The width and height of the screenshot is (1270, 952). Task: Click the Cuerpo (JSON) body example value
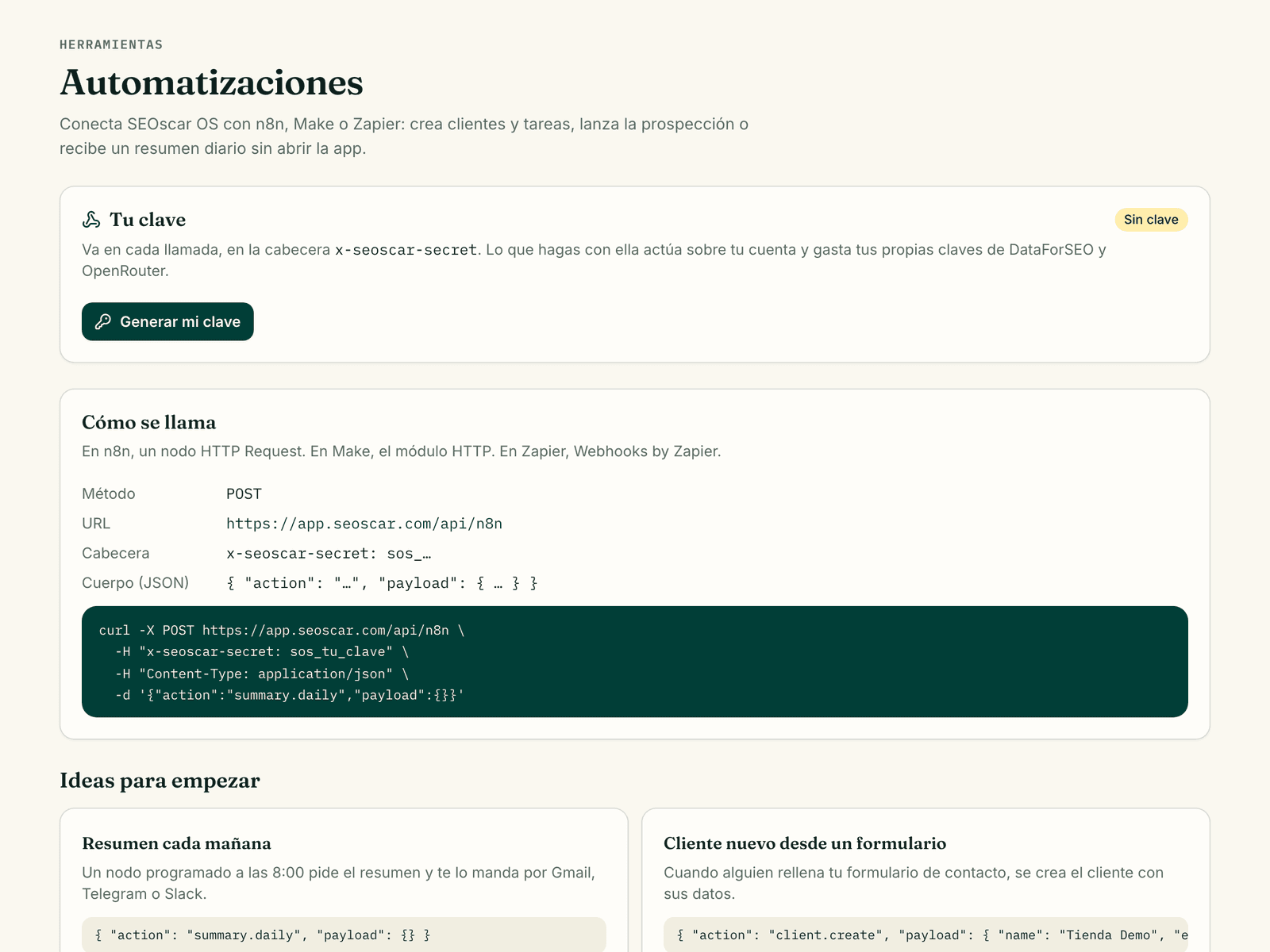(x=382, y=583)
